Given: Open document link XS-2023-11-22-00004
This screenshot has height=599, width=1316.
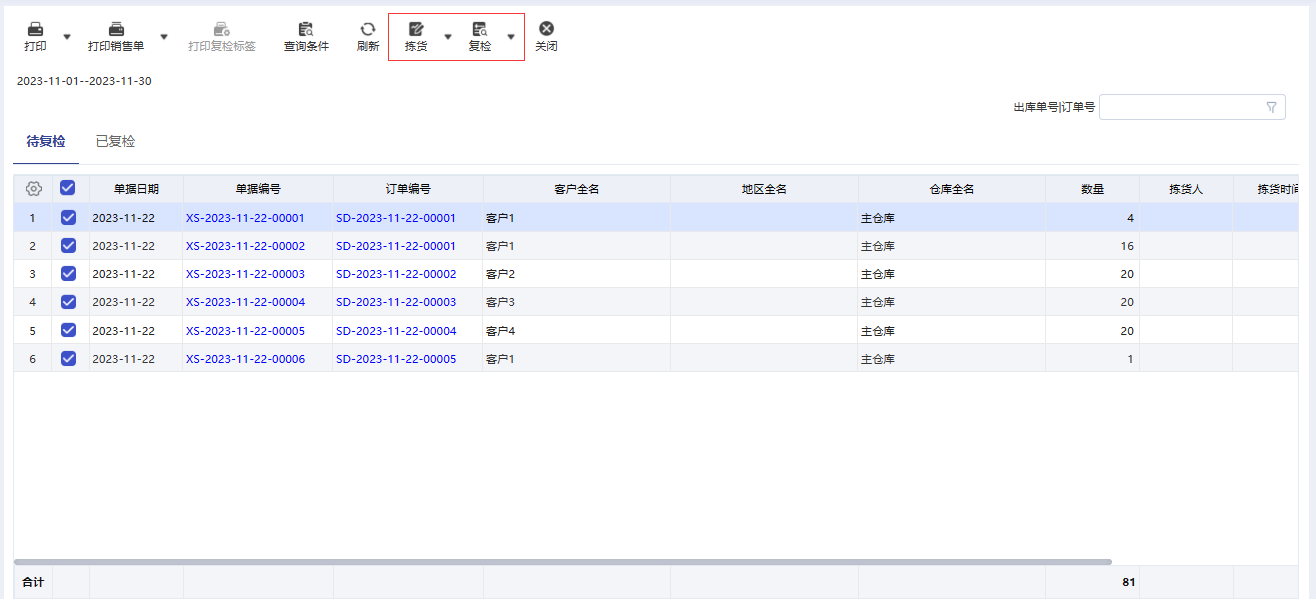Looking at the screenshot, I should click(245, 302).
